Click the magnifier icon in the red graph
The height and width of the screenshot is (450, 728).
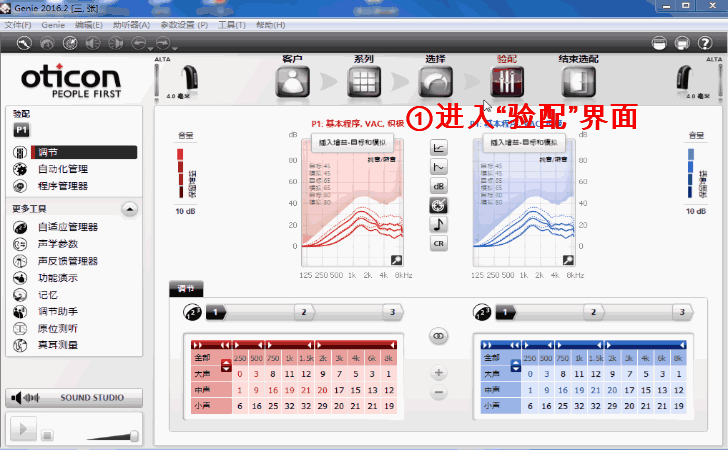click(x=396, y=260)
